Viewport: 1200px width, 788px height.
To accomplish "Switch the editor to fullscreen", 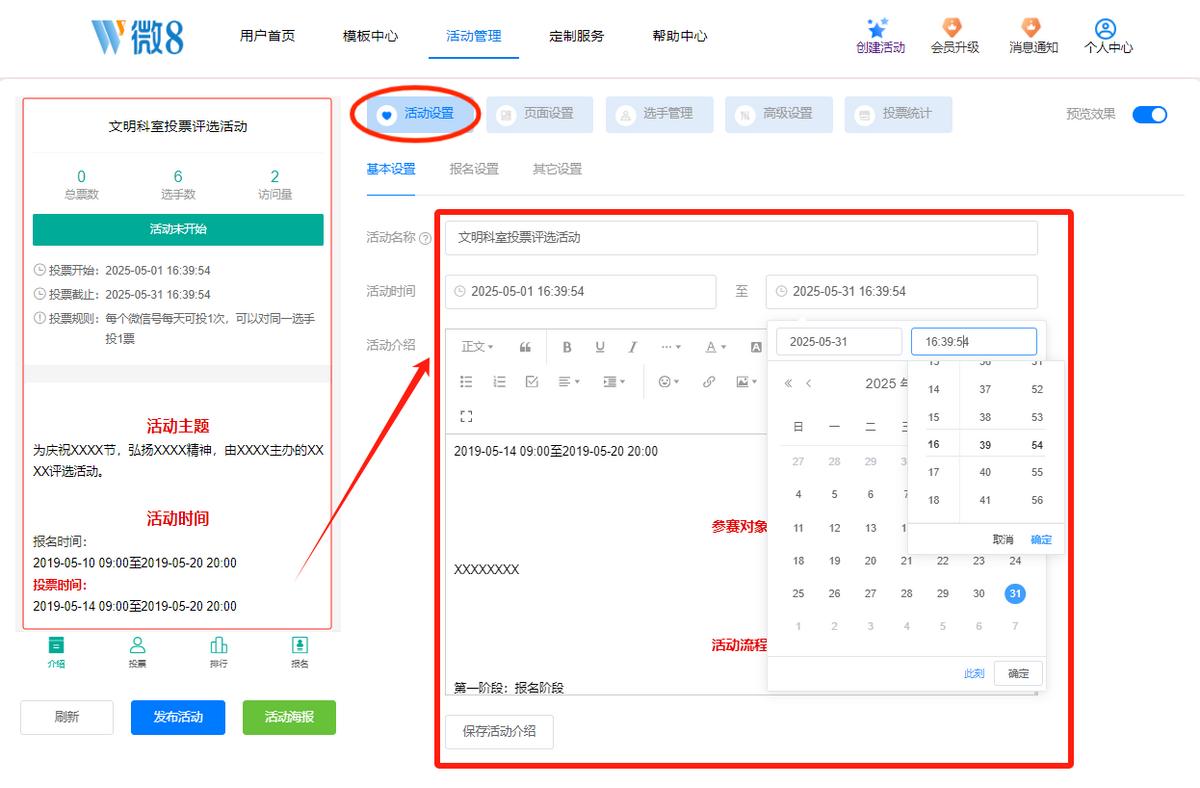I will point(466,415).
